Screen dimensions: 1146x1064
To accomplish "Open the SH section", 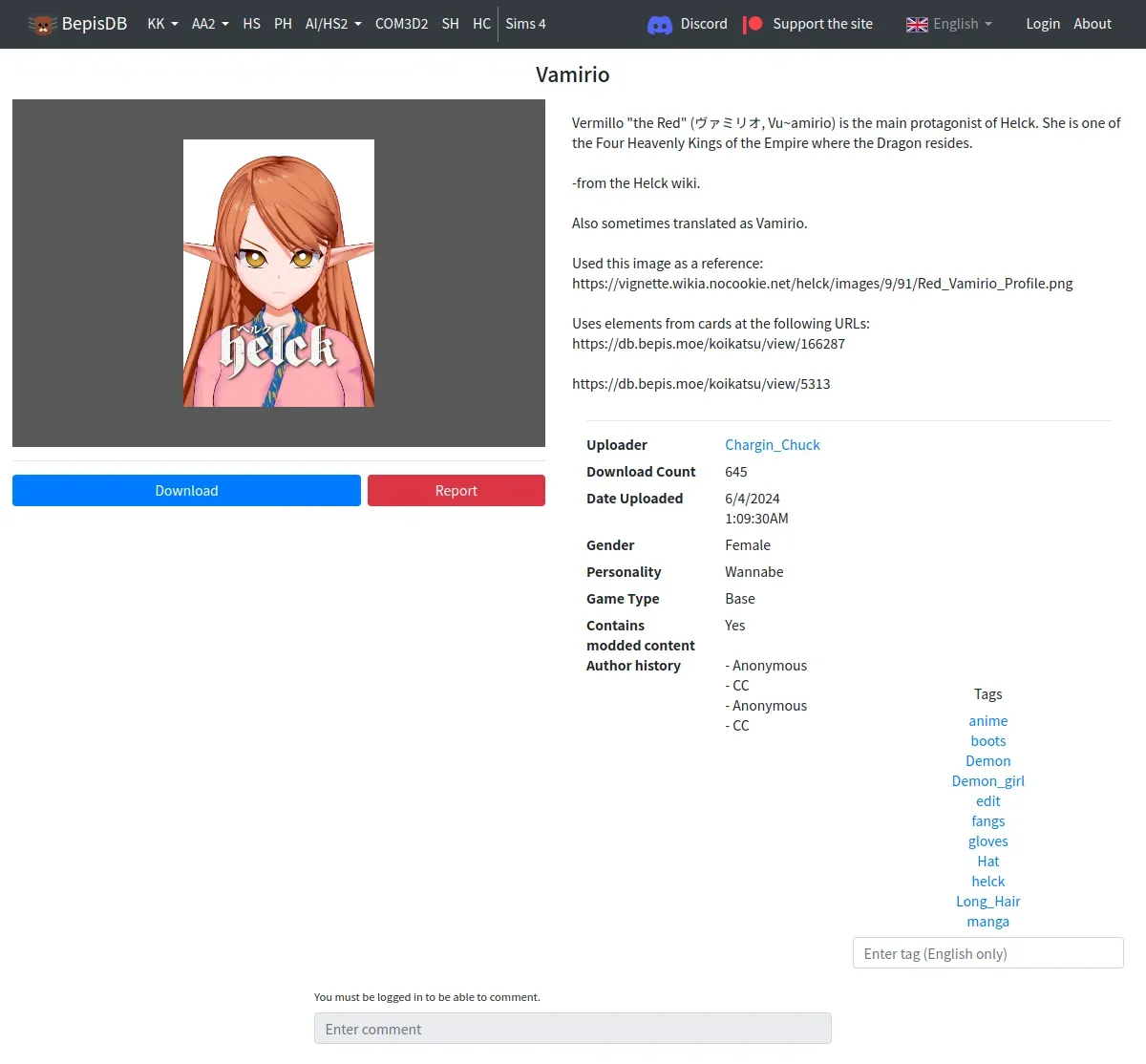I will pos(451,24).
